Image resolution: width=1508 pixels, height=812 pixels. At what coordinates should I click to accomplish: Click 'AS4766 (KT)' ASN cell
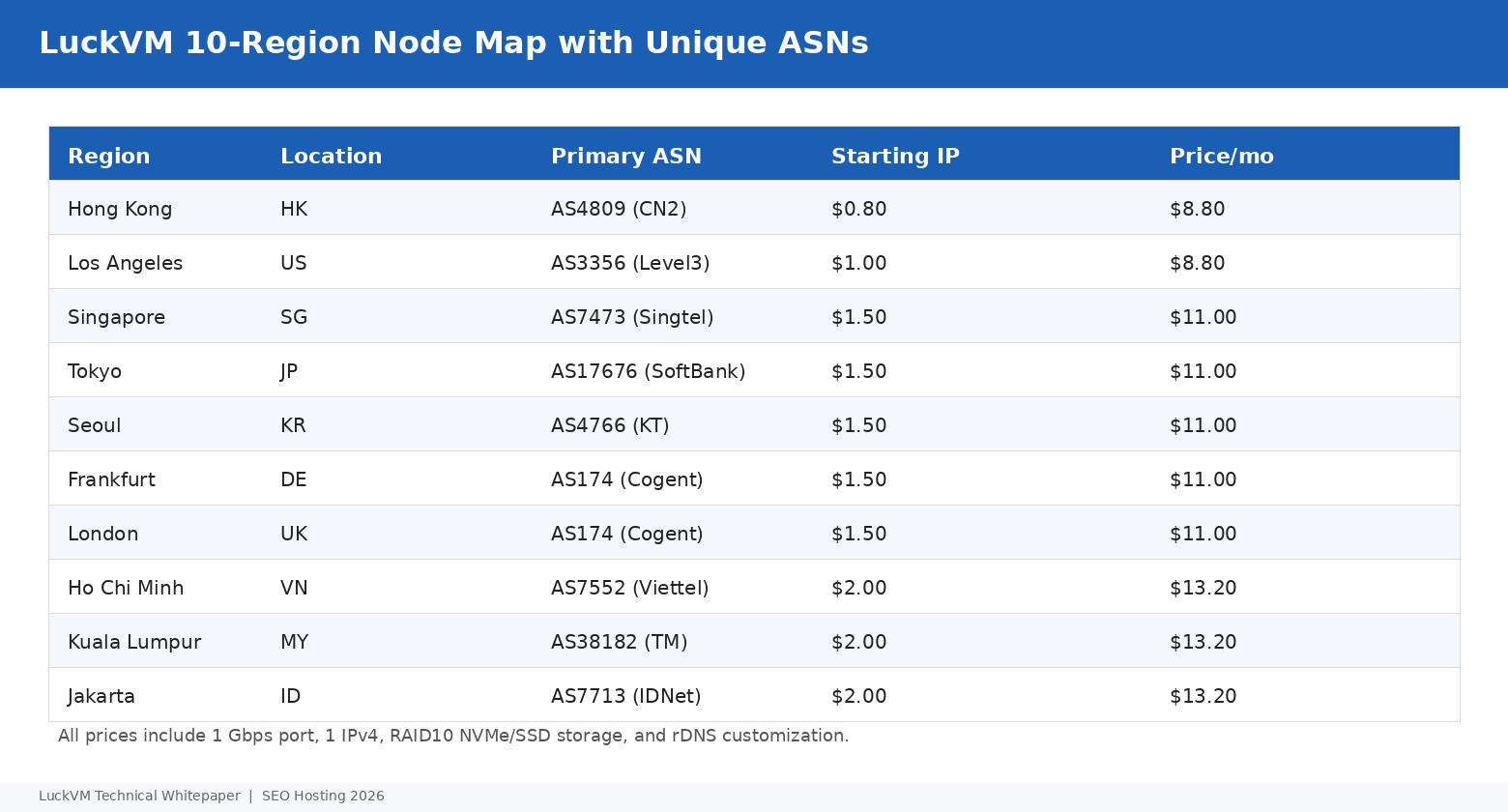(x=610, y=425)
